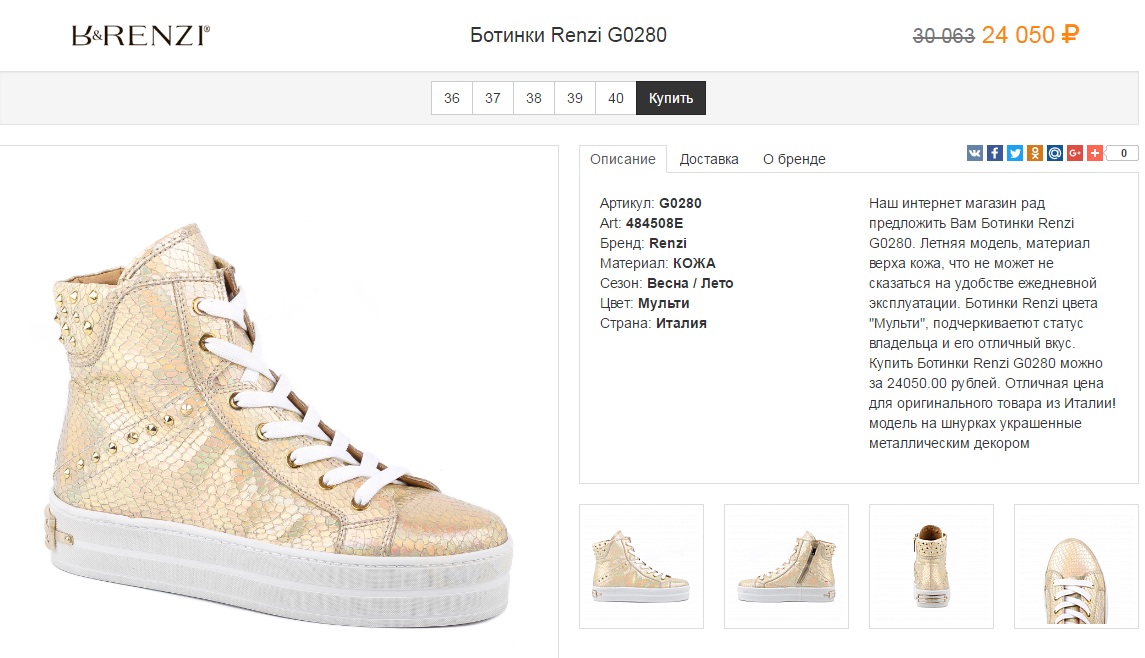
Task: Select shoe size 37
Action: 493,98
